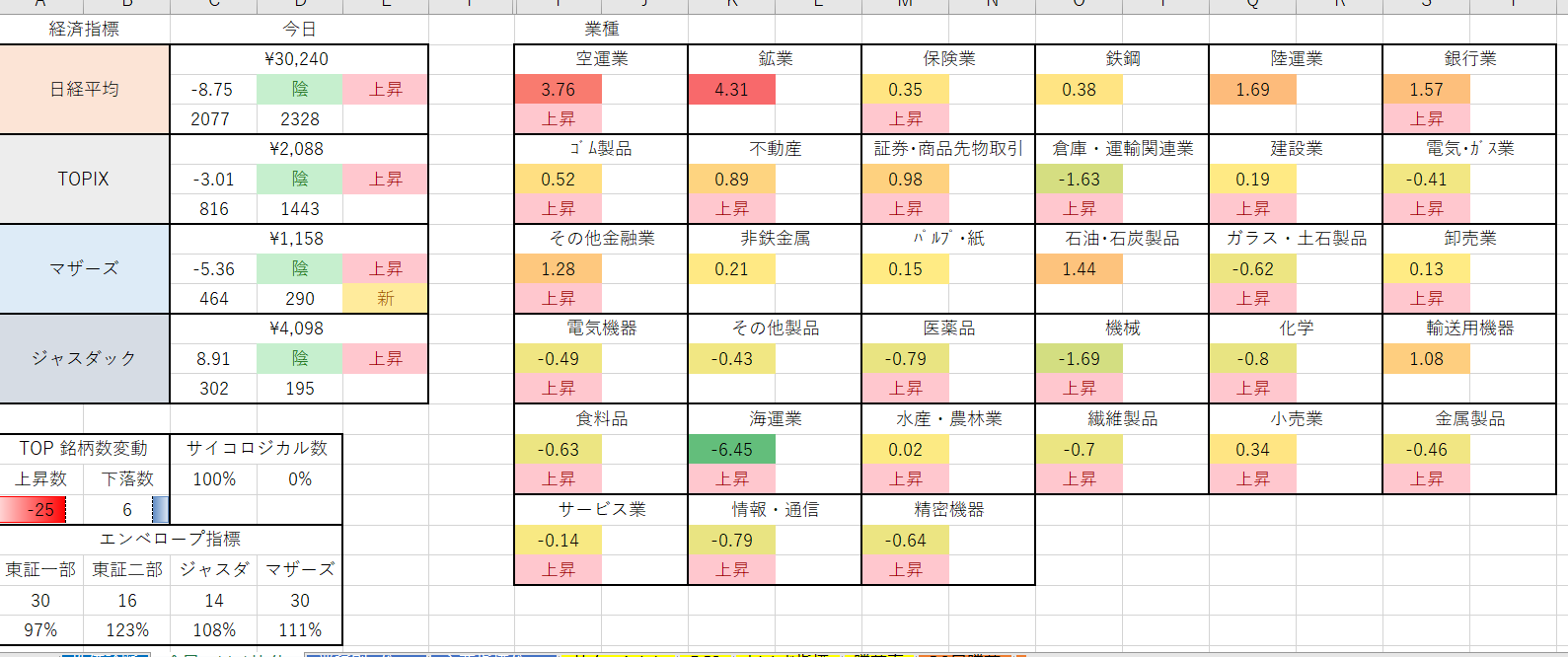Select the TOP 銘柄数変動 header
1568x657 pixels.
[85, 449]
